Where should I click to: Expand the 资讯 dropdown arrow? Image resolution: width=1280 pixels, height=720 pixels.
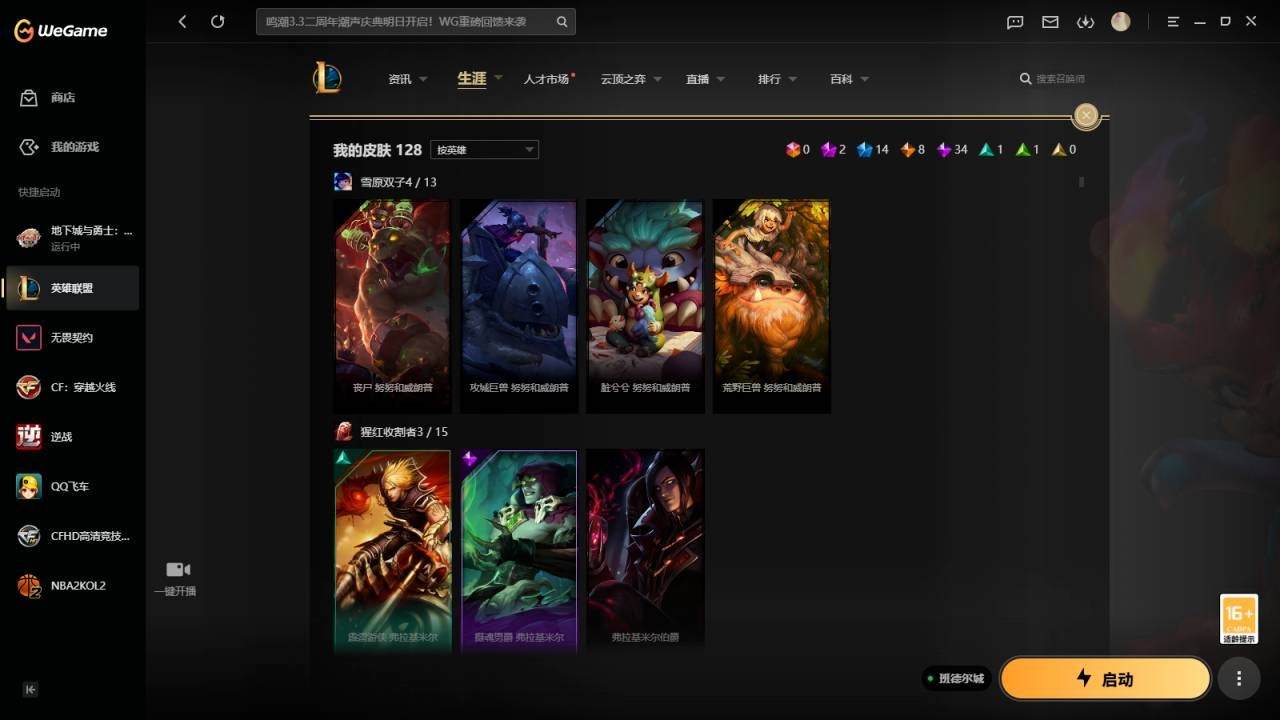click(x=423, y=79)
